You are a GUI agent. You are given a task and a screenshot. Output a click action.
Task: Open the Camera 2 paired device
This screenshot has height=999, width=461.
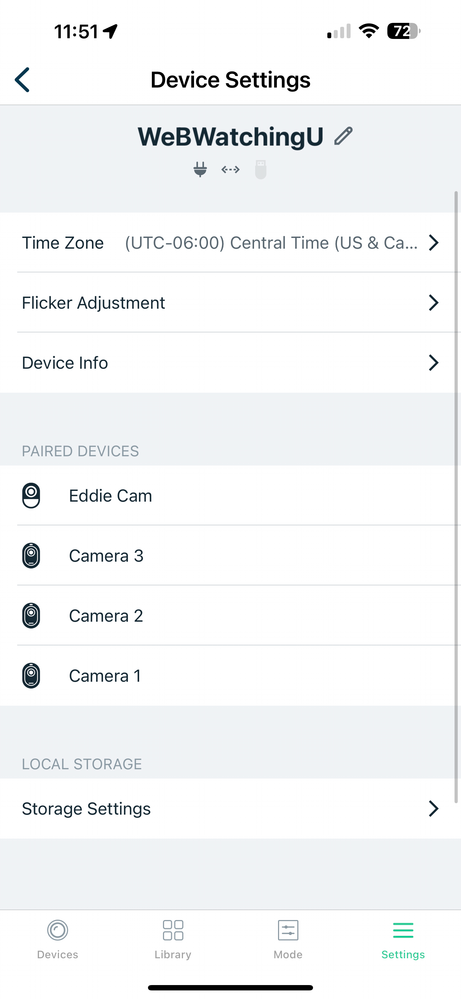click(x=230, y=615)
